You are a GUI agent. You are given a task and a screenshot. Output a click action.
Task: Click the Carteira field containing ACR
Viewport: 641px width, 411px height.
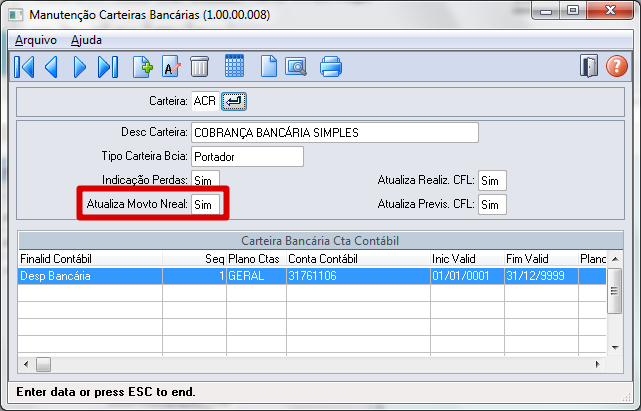coord(205,101)
